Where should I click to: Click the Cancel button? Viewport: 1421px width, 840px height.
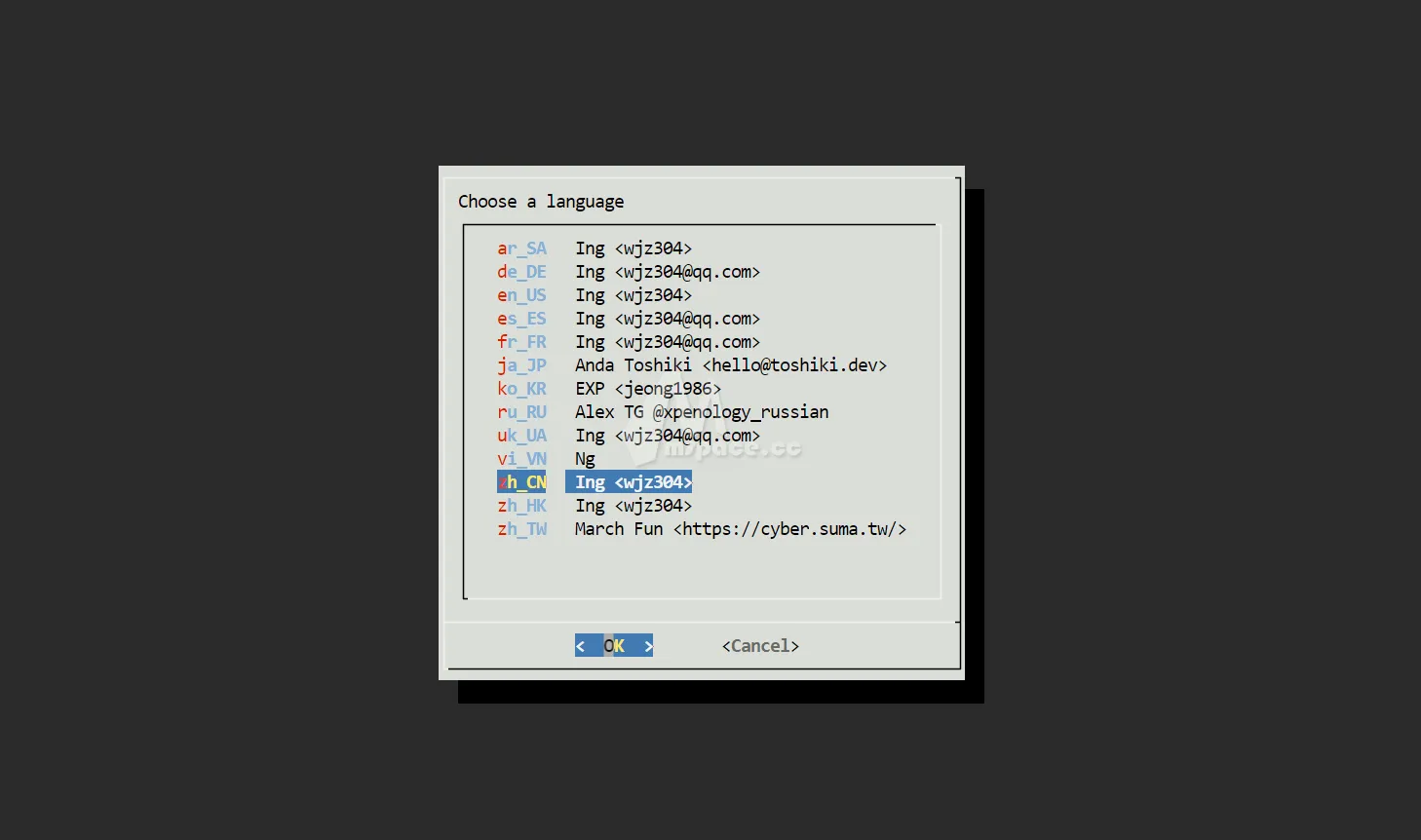pyautogui.click(x=760, y=646)
